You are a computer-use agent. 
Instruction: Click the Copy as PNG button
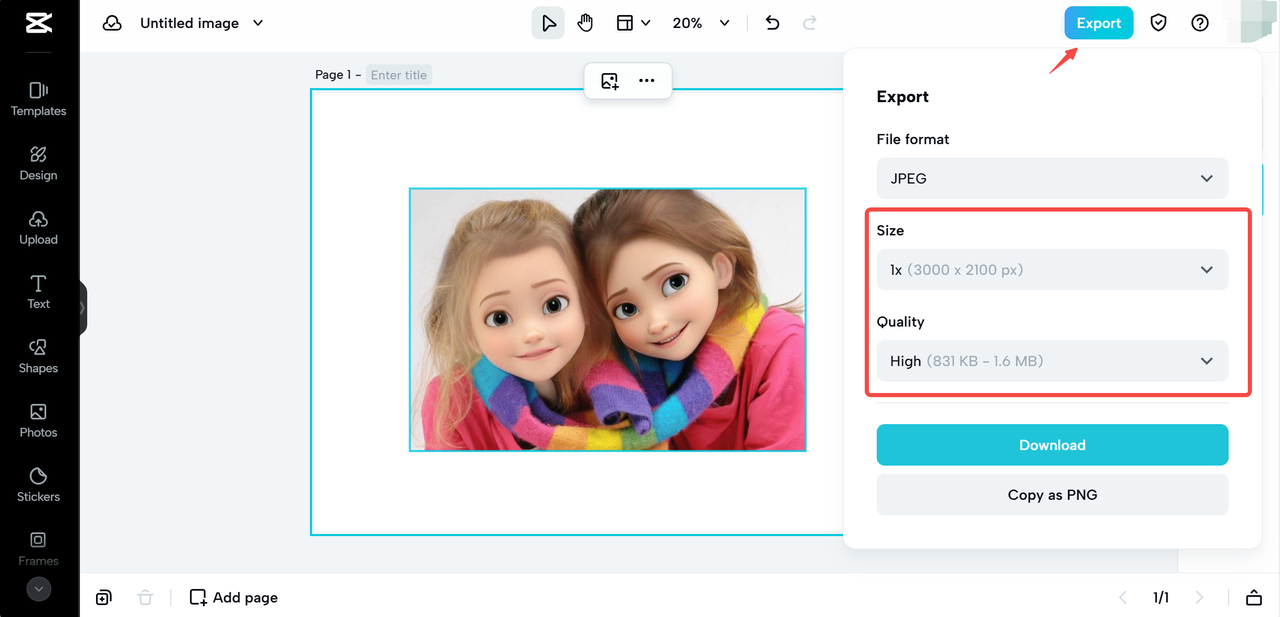click(1052, 495)
